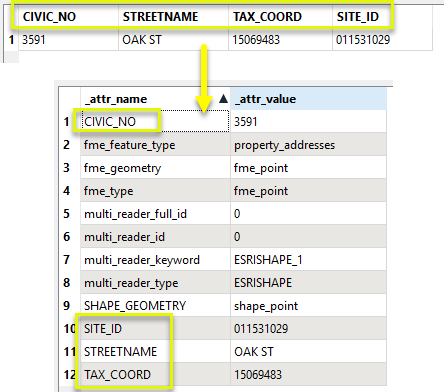Select the property_addresses value cell

coord(308,145)
